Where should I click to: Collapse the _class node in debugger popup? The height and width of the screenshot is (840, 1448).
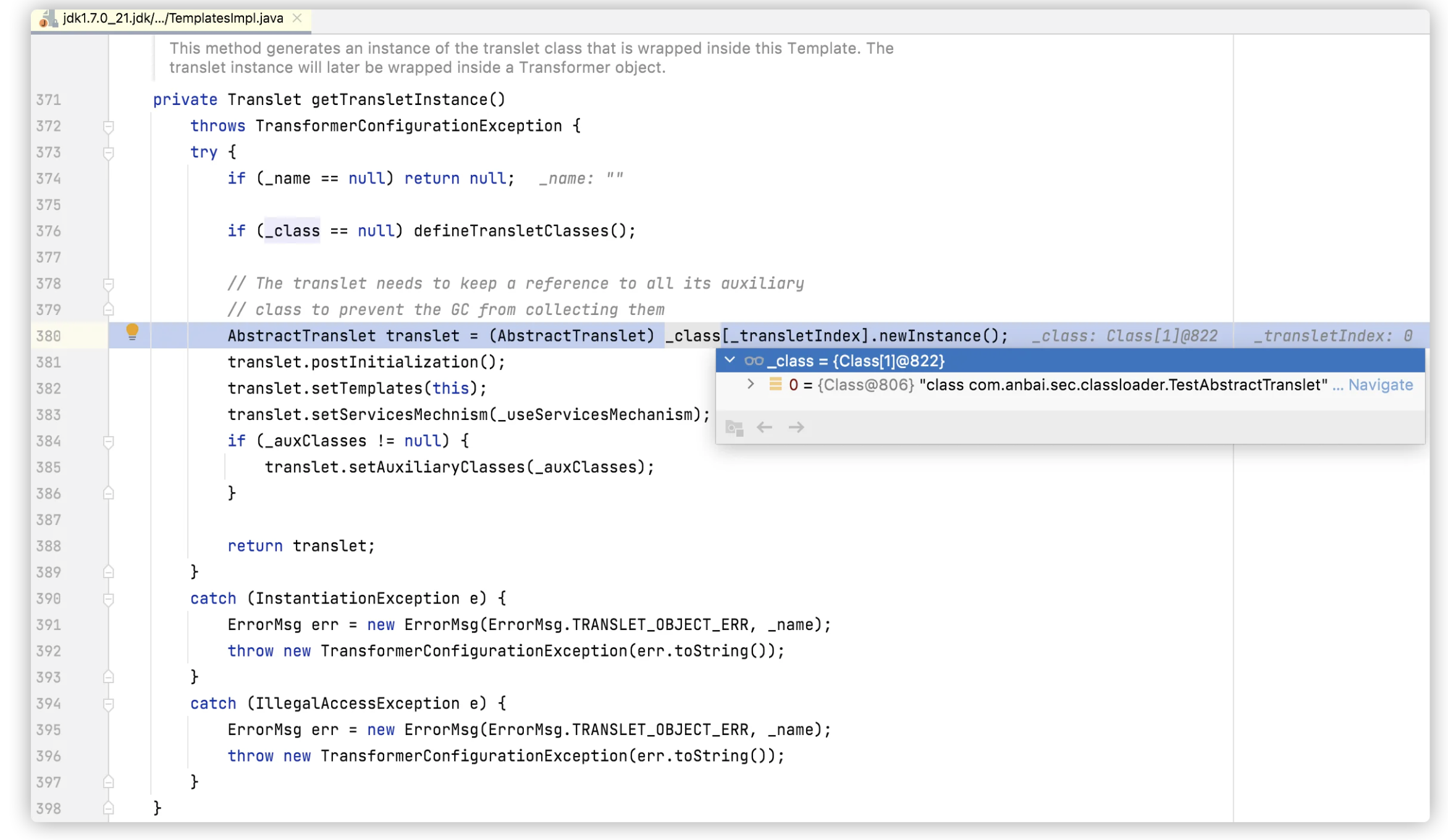click(730, 360)
